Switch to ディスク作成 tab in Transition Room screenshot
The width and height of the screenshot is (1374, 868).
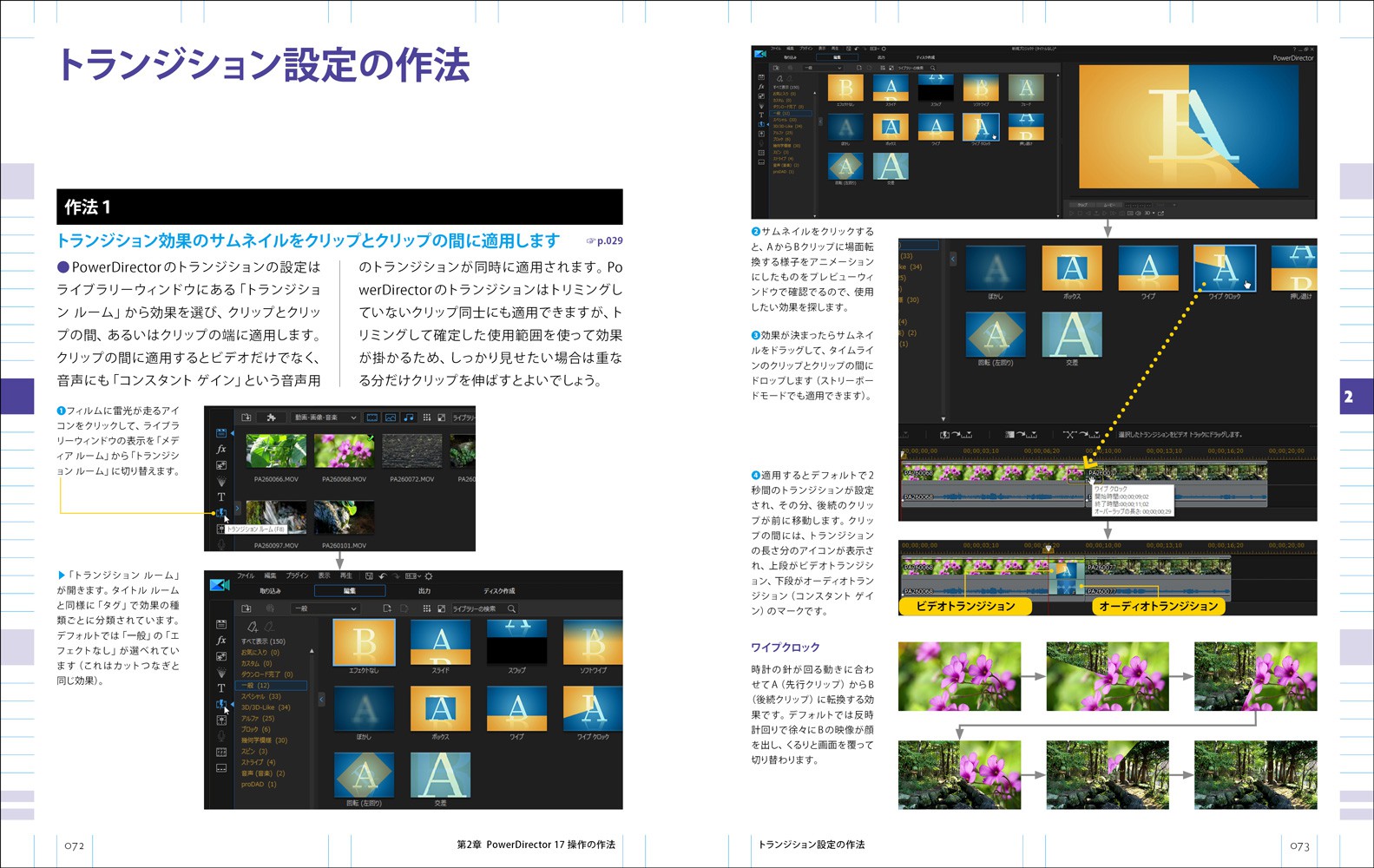499,591
